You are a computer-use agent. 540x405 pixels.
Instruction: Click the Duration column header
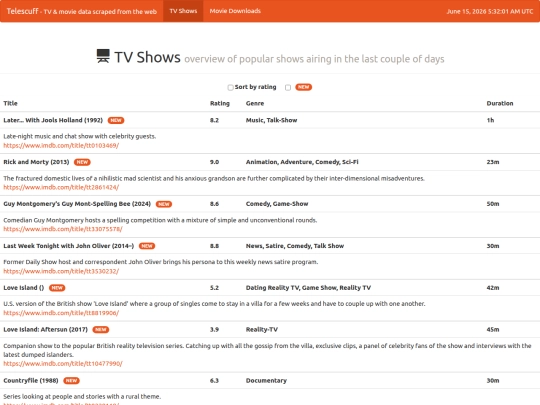[x=500, y=103]
